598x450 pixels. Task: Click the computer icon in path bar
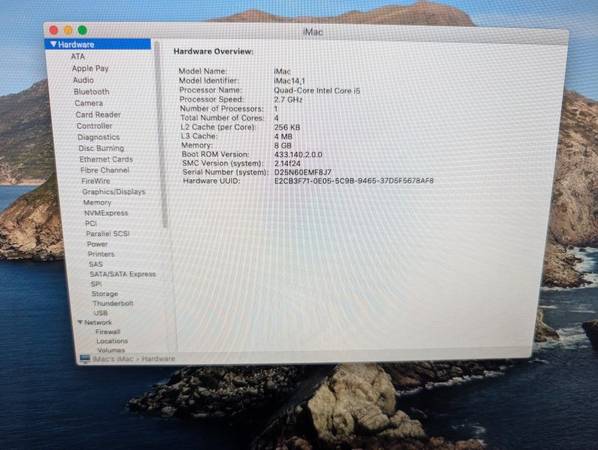point(85,358)
